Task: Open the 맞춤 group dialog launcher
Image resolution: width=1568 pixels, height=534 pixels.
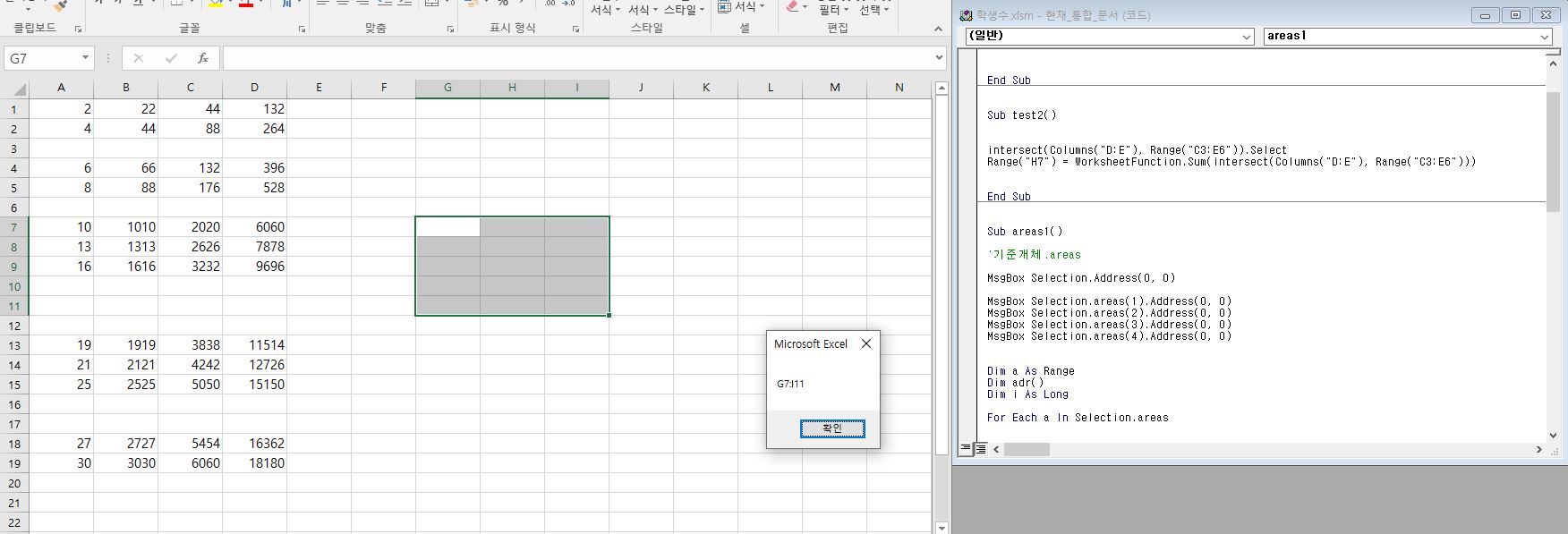Action: tap(449, 30)
